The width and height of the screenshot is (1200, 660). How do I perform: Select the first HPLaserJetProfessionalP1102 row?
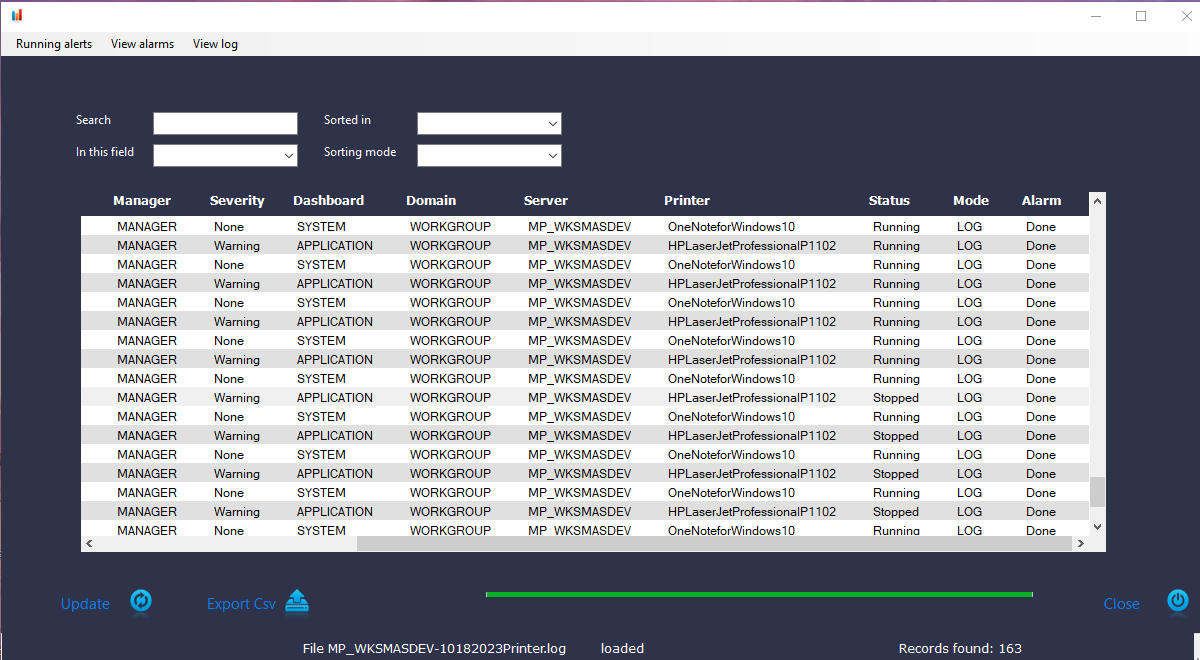tap(500, 245)
